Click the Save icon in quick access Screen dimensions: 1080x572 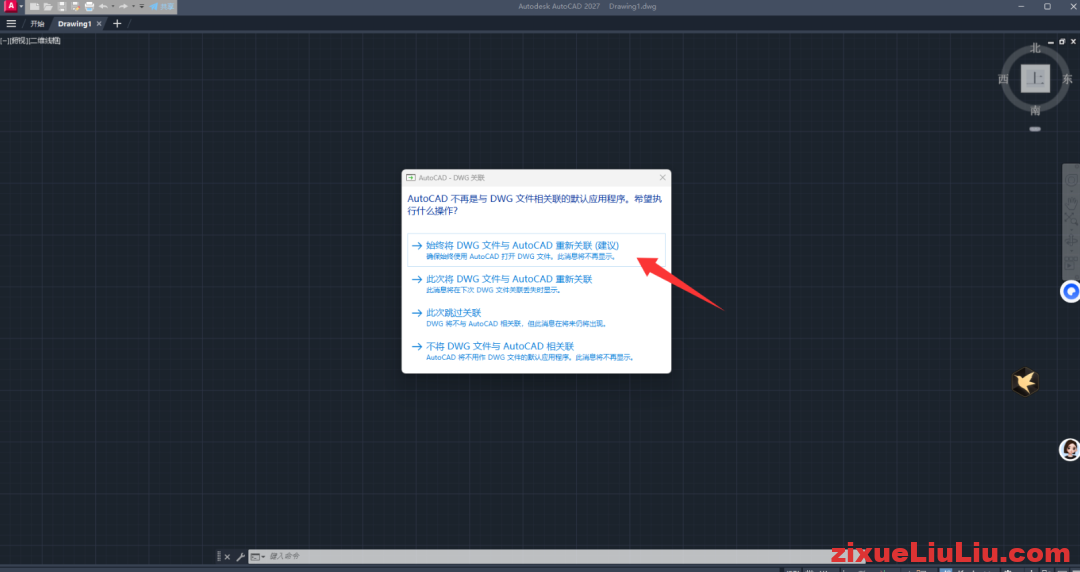[62, 6]
